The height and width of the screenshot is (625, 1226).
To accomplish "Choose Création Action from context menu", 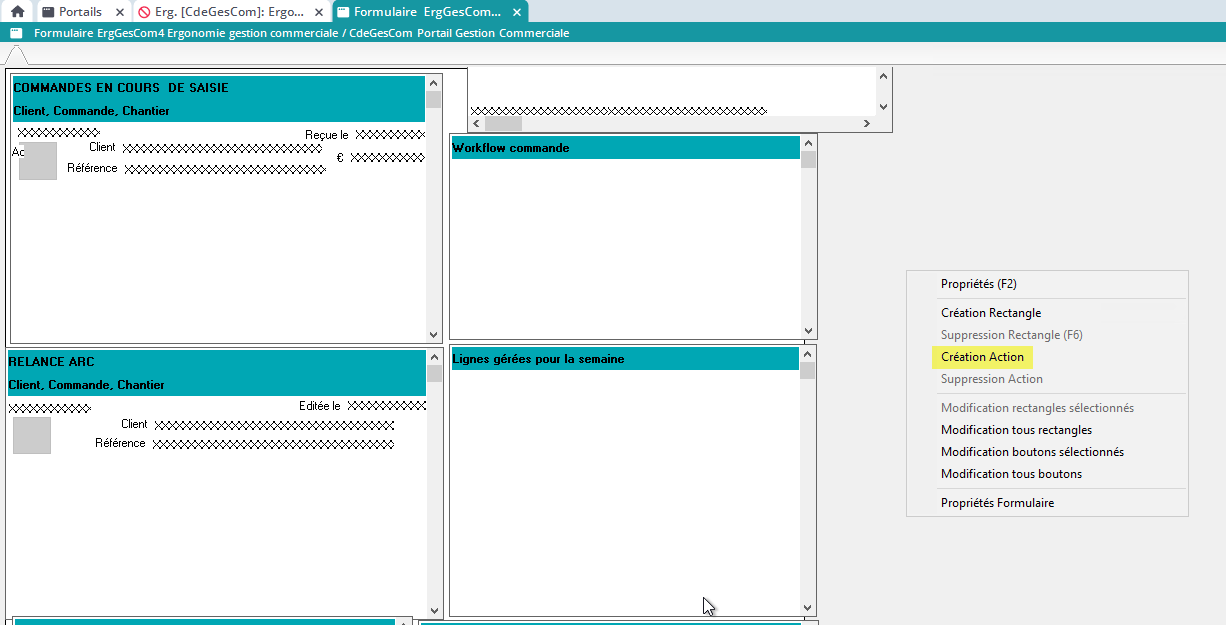I will click(982, 357).
